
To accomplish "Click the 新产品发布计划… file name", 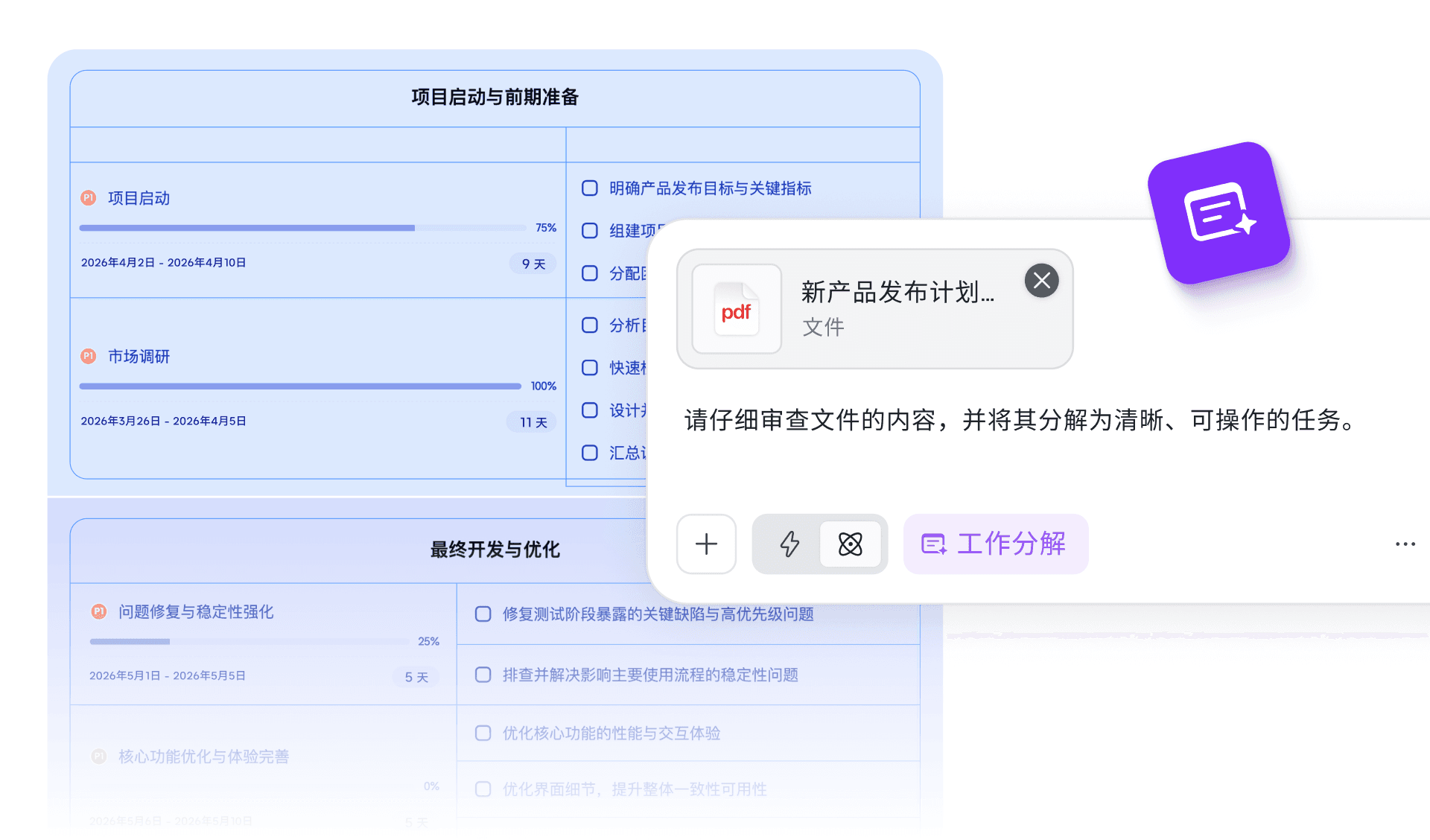I will tap(897, 293).
